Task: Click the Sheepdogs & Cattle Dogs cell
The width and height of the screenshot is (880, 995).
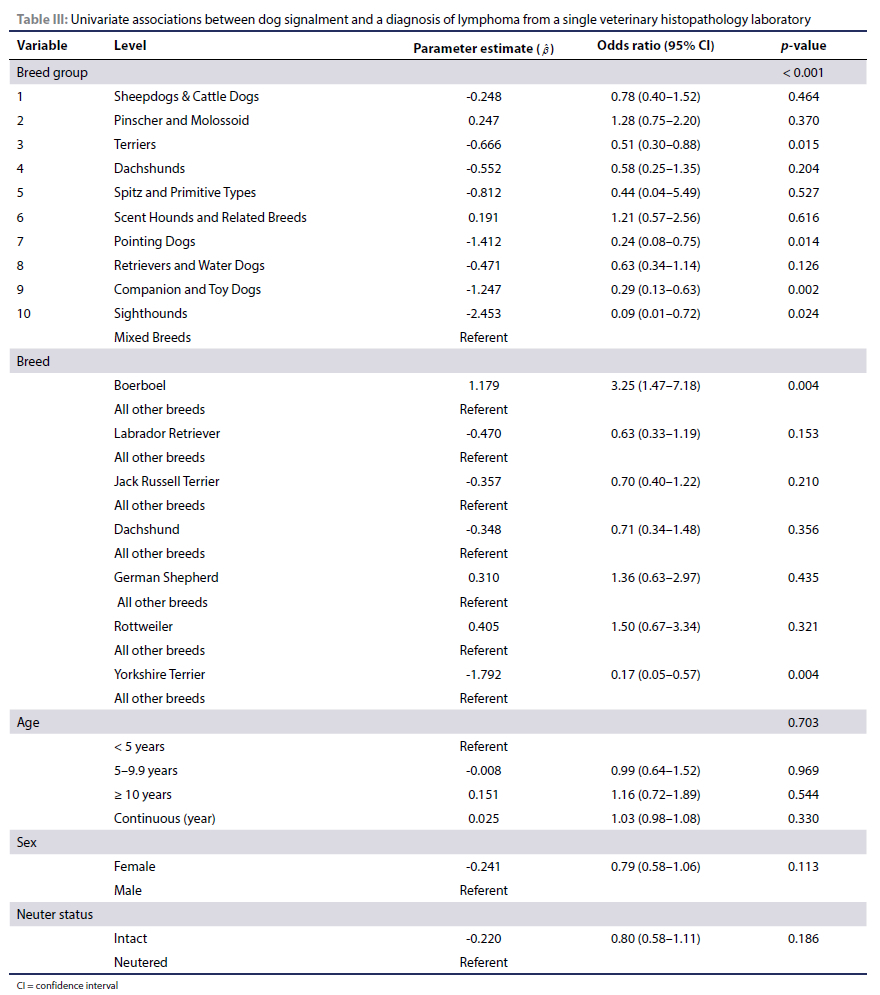Action: (186, 96)
